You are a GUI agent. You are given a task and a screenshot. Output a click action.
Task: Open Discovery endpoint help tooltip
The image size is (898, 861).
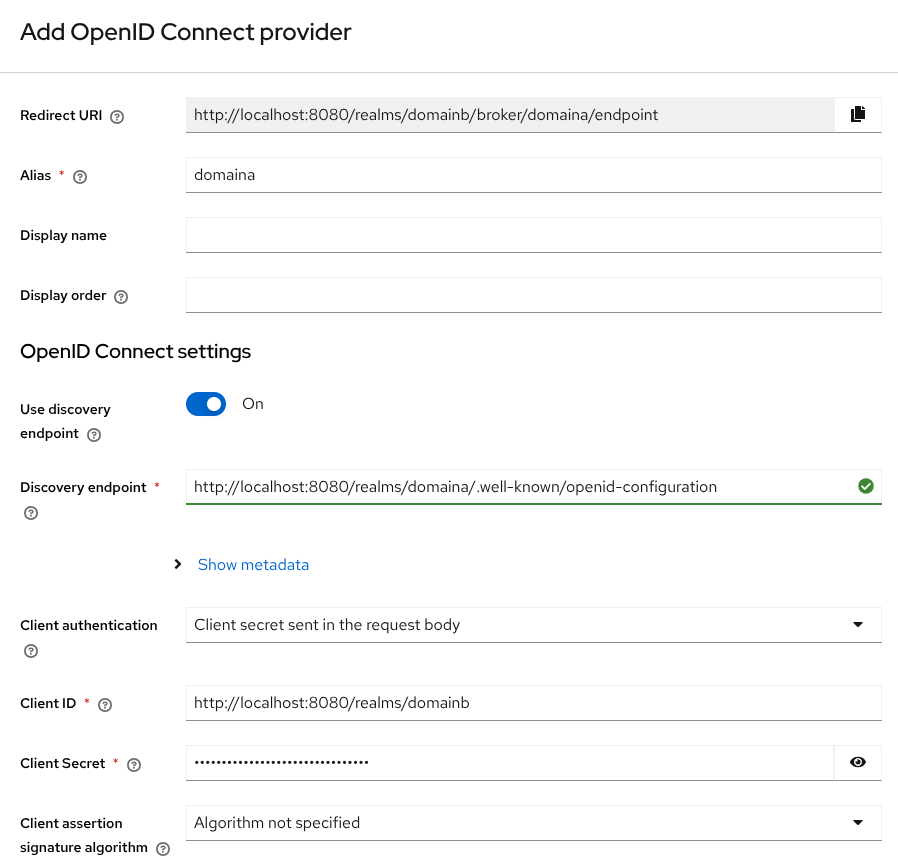coord(30,512)
